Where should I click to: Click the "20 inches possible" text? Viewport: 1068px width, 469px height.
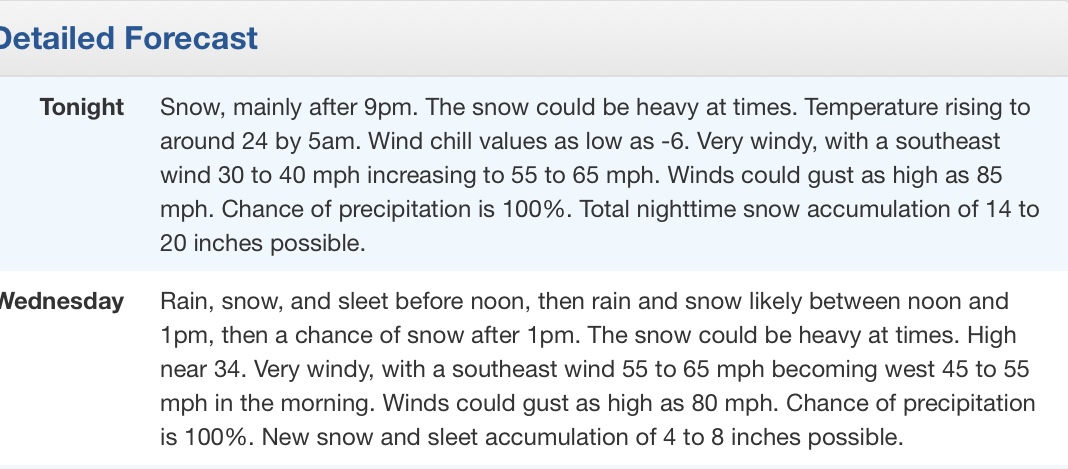(262, 244)
